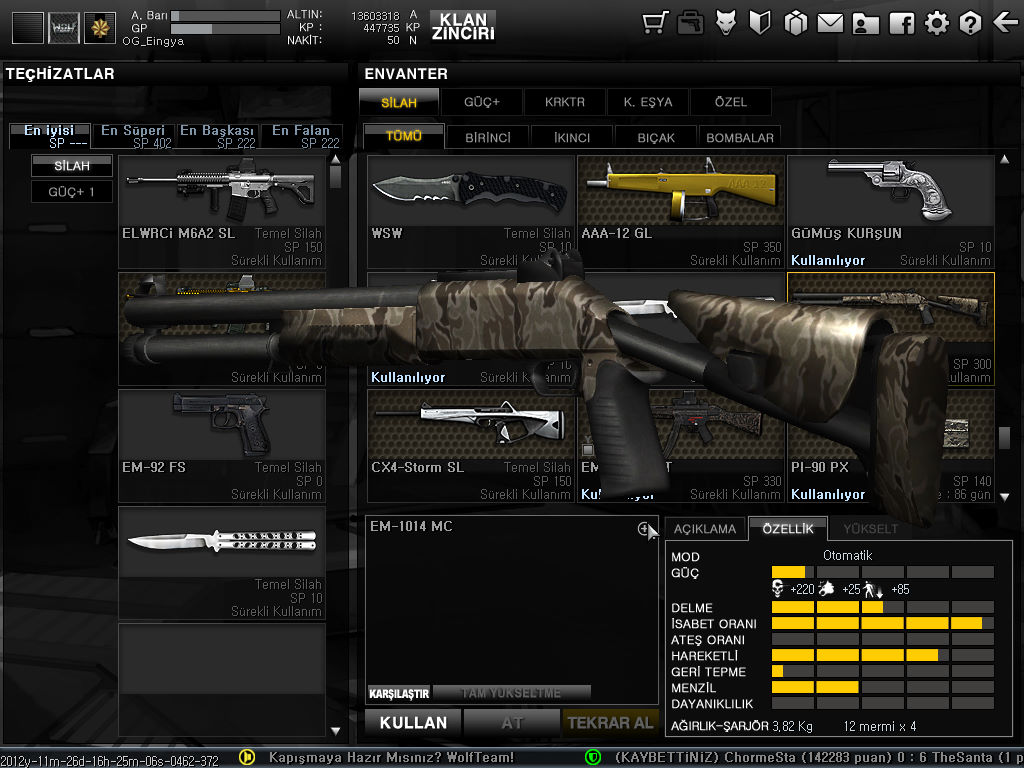Click the inventory scrollbar thumb
This screenshot has height=768, width=1024.
pos(1004,438)
